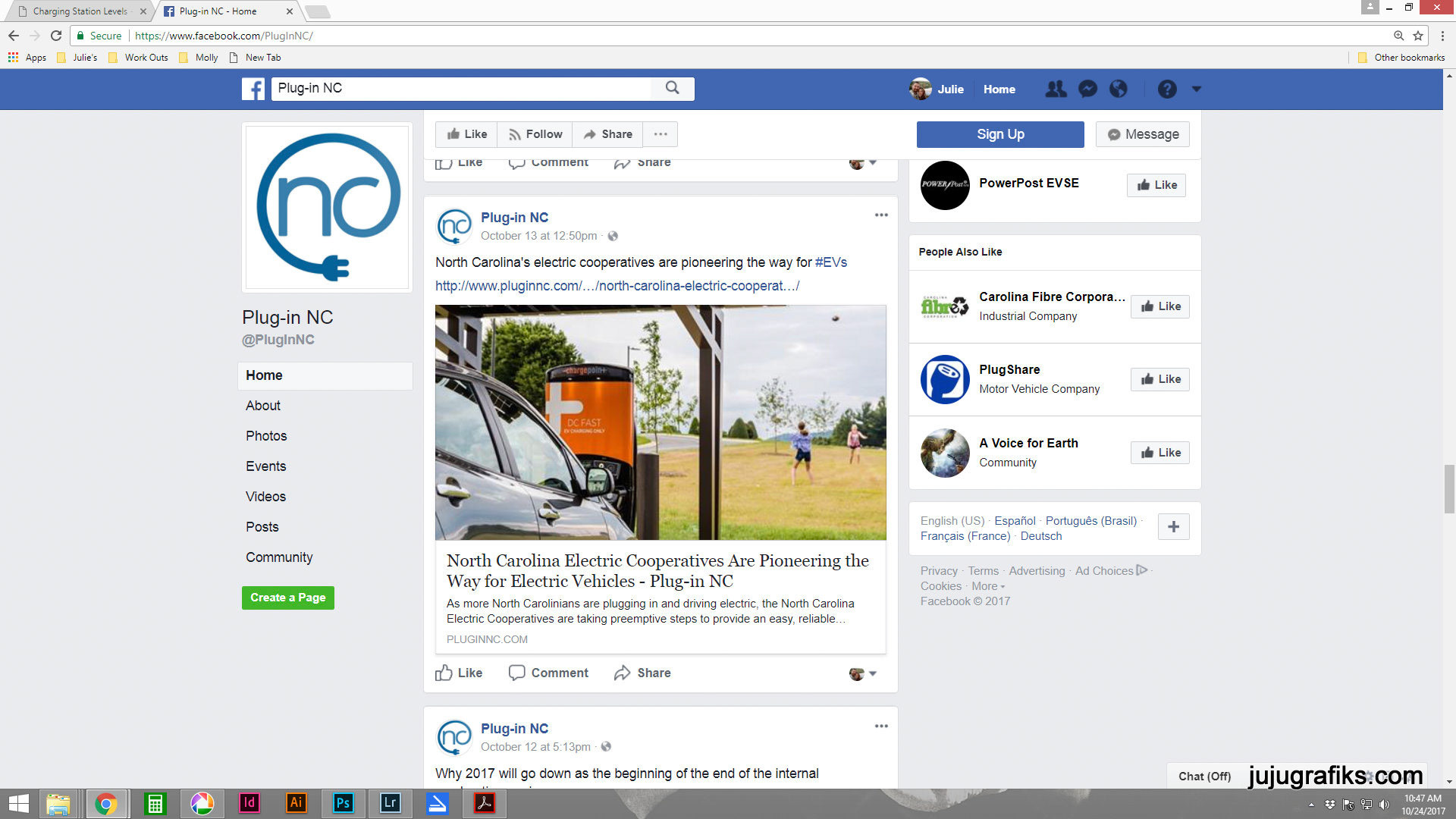Open the quick help question icon
This screenshot has height=819, width=1456.
coord(1167,89)
